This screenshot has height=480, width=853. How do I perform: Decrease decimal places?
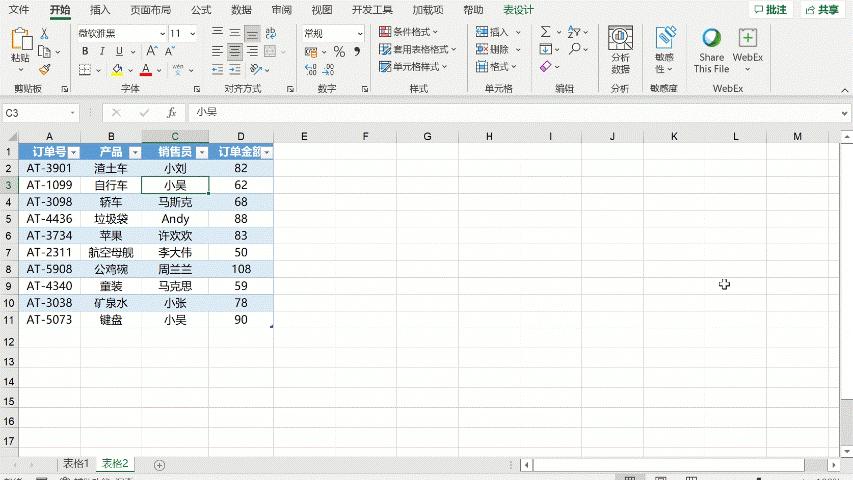point(328,70)
